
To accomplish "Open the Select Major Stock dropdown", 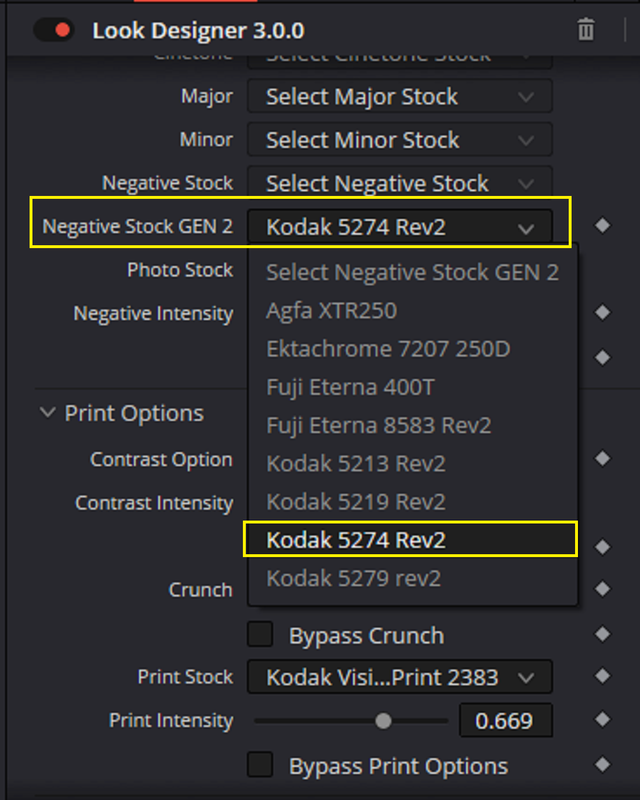I will click(x=400, y=96).
